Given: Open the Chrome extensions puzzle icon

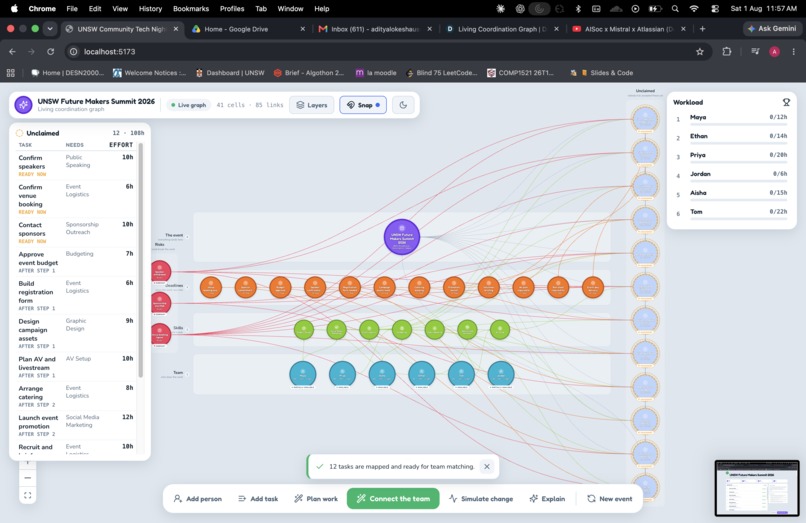Looking at the screenshot, I should pos(726,51).
